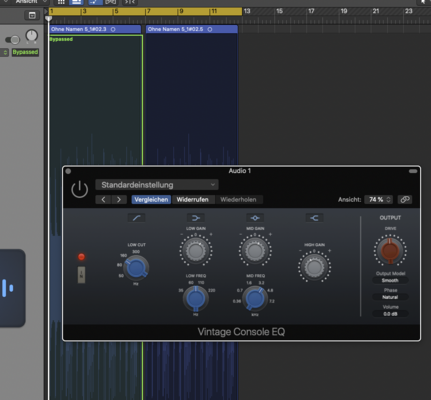This screenshot has height=400, width=431.
Task: Toggle the high shelf band icon
Action: [x=314, y=218]
